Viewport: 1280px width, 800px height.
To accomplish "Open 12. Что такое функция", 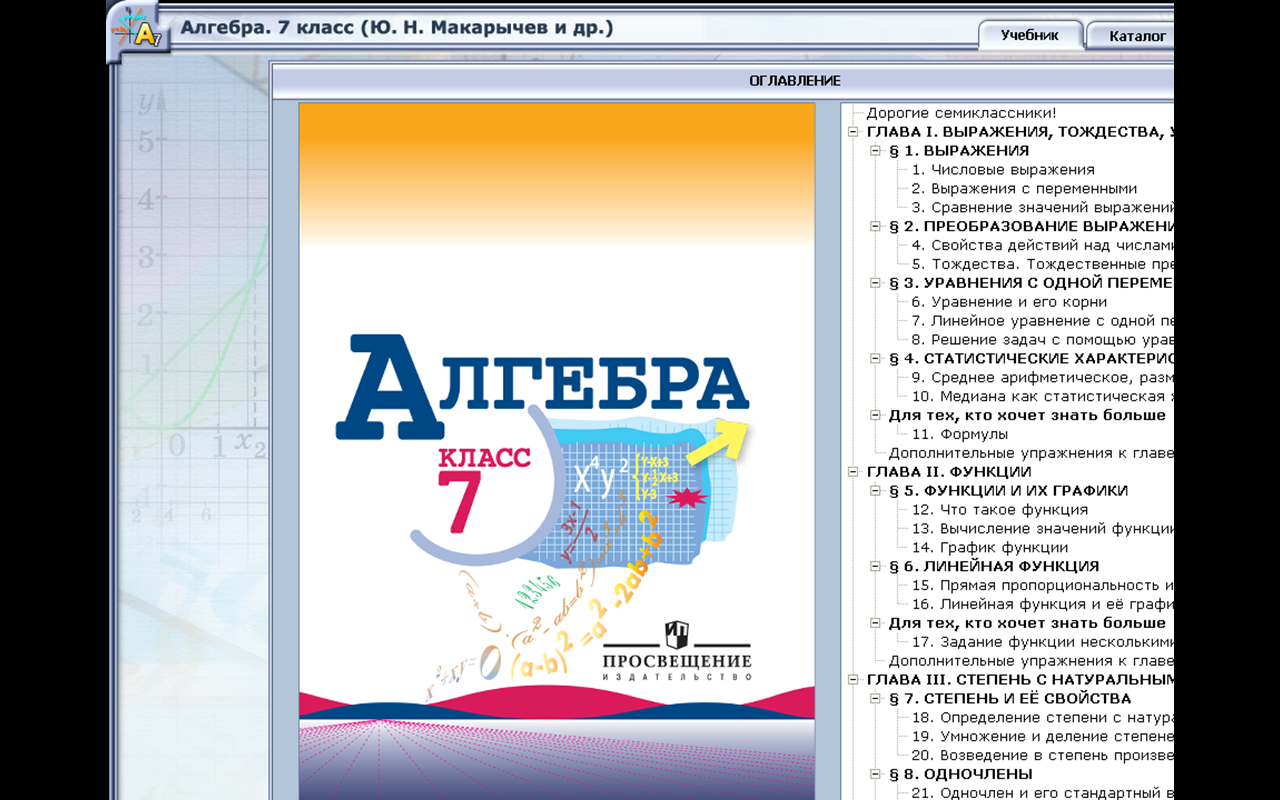I will point(1000,510).
